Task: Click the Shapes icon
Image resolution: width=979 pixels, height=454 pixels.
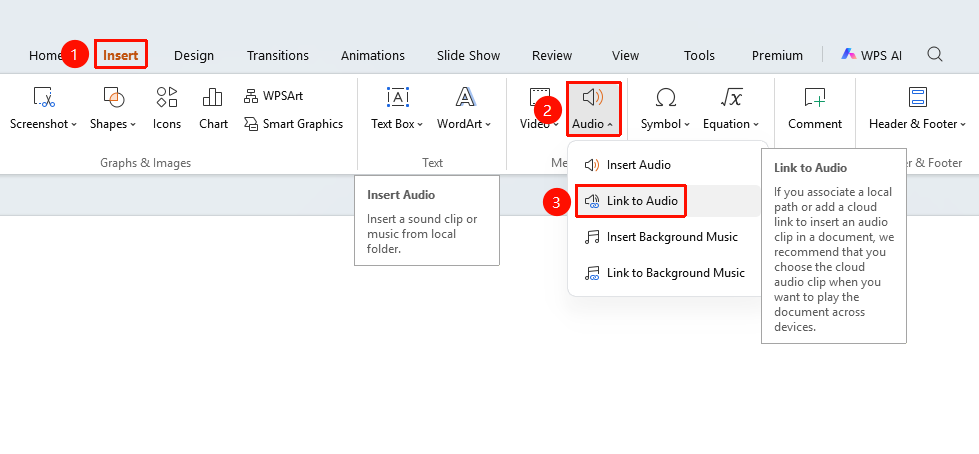Action: tap(114, 97)
